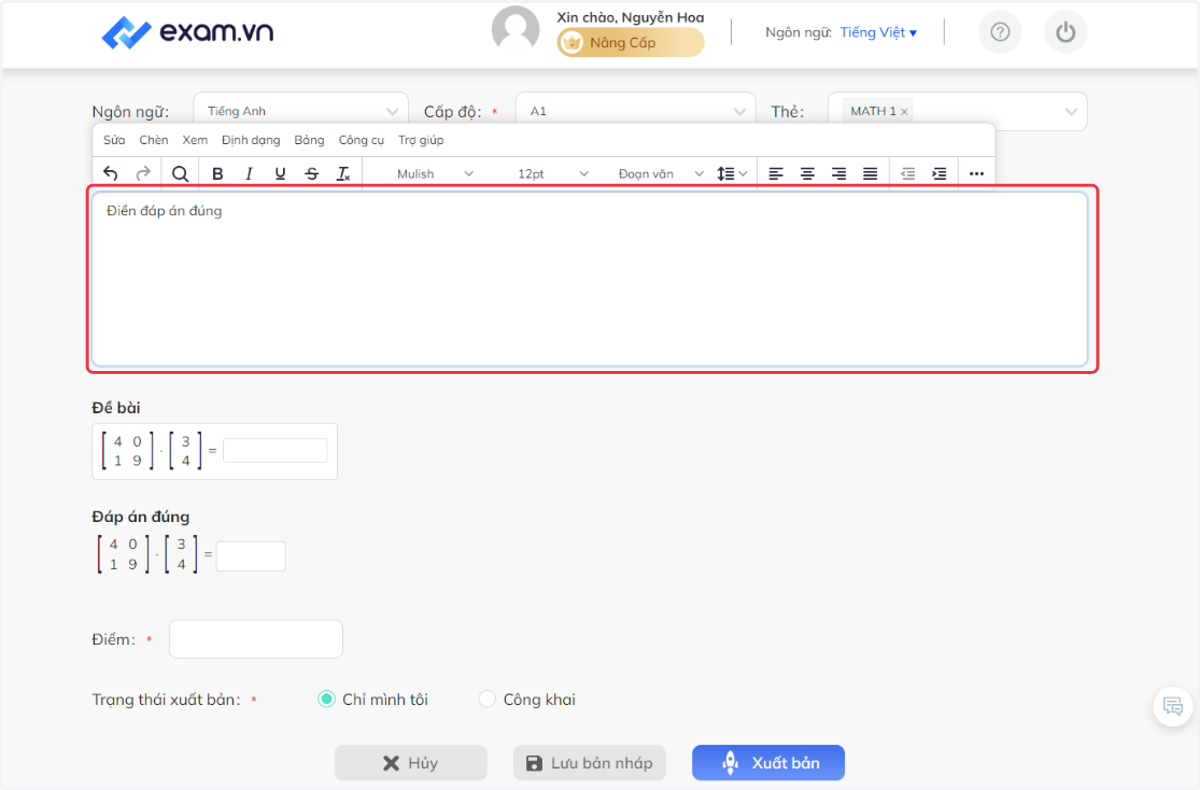This screenshot has width=1200, height=790.
Task: Expand the Cấp độ A1 dropdown
Action: (x=635, y=111)
